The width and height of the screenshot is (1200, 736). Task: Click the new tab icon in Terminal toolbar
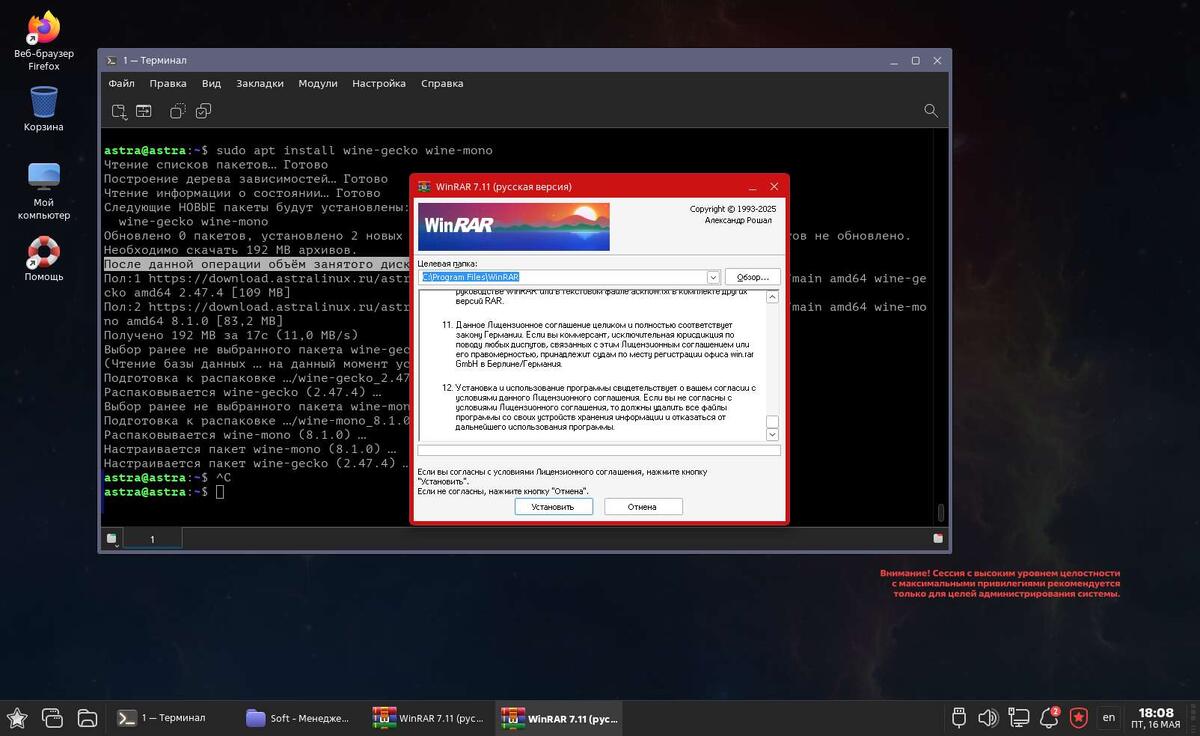[119, 111]
